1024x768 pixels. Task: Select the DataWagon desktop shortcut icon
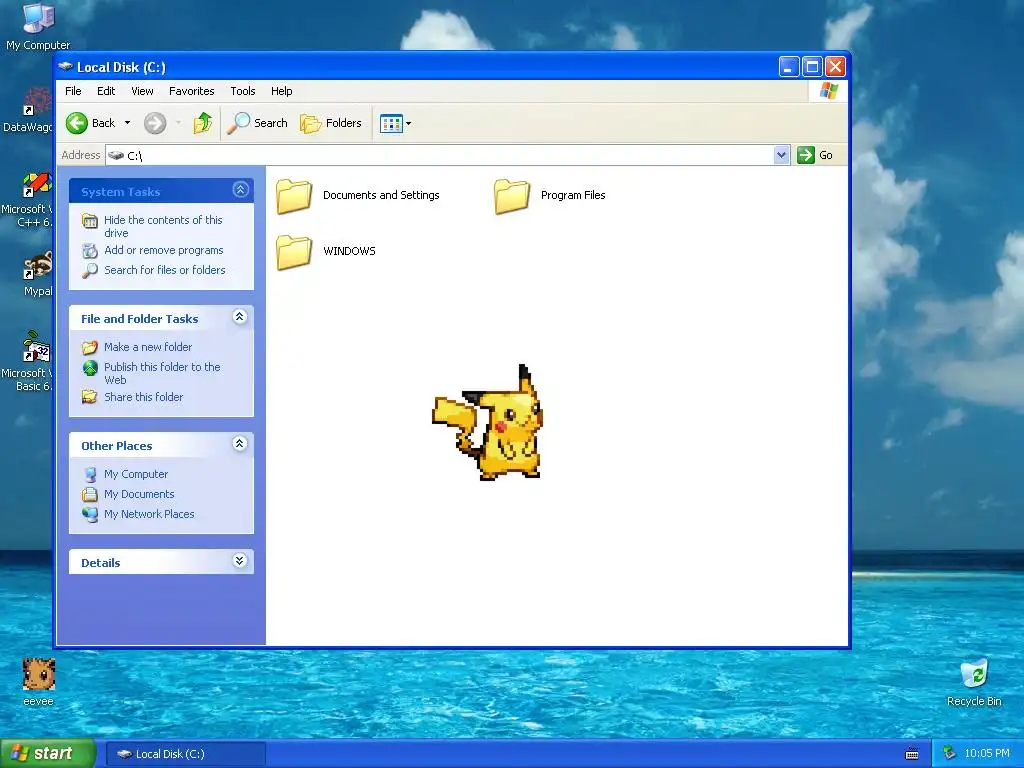(37, 102)
